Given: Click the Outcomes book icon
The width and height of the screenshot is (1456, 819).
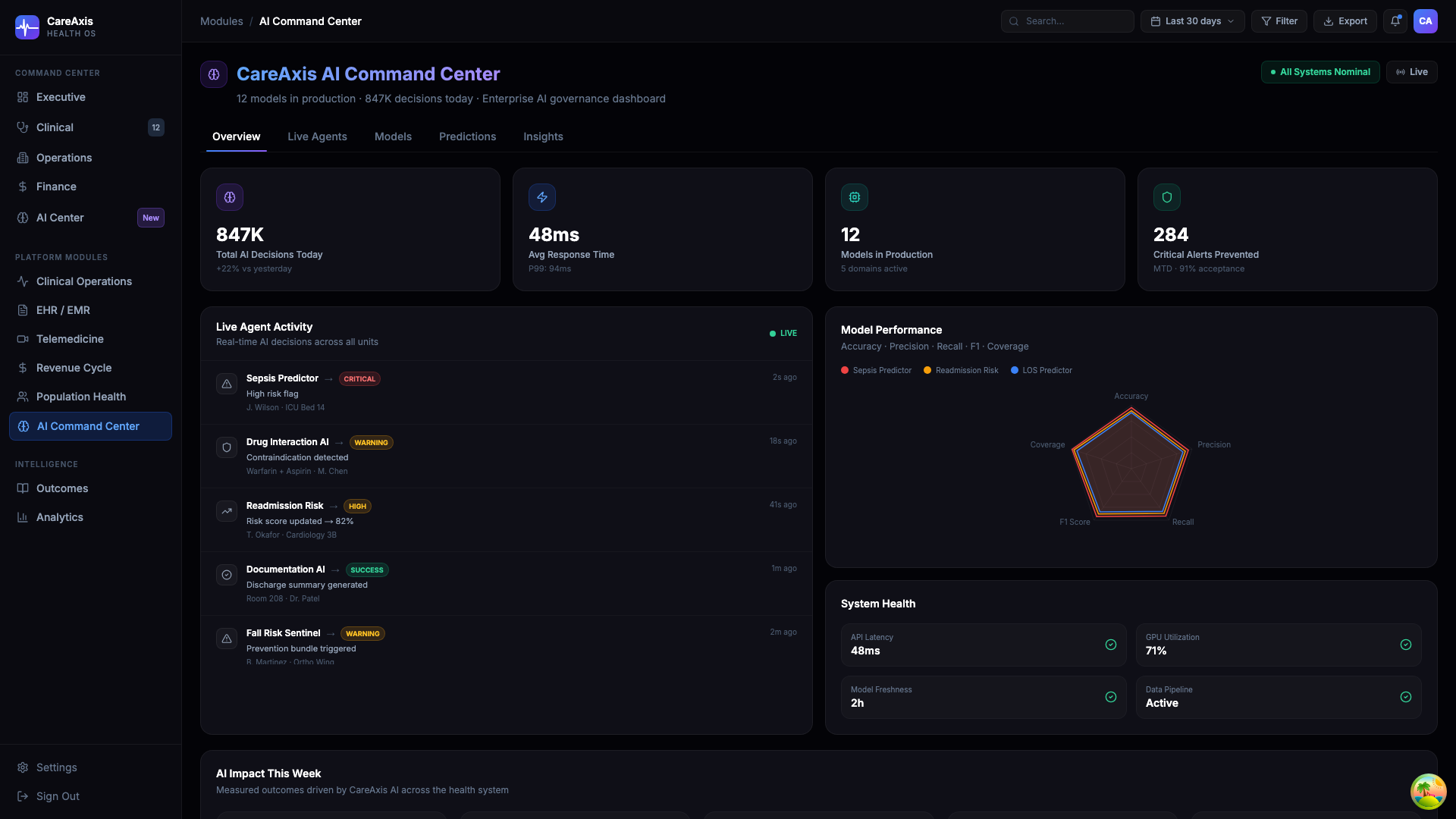Looking at the screenshot, I should 23,488.
